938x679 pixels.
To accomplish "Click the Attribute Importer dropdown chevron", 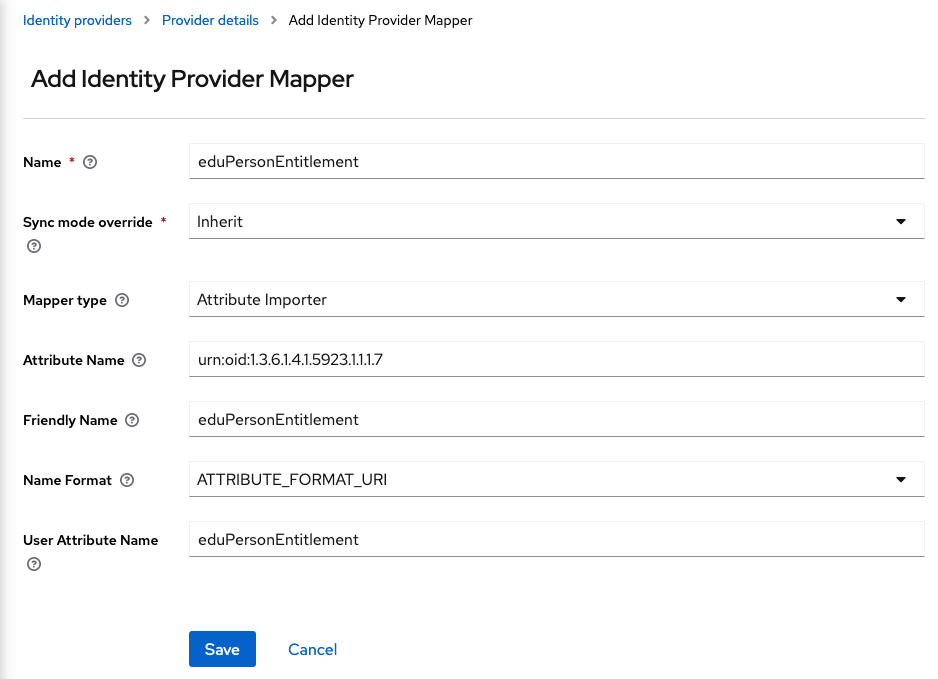I will pos(901,299).
